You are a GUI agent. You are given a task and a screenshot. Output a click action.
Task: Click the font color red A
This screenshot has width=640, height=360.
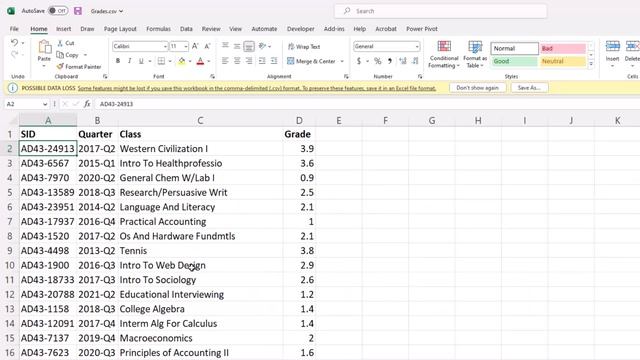coord(200,61)
